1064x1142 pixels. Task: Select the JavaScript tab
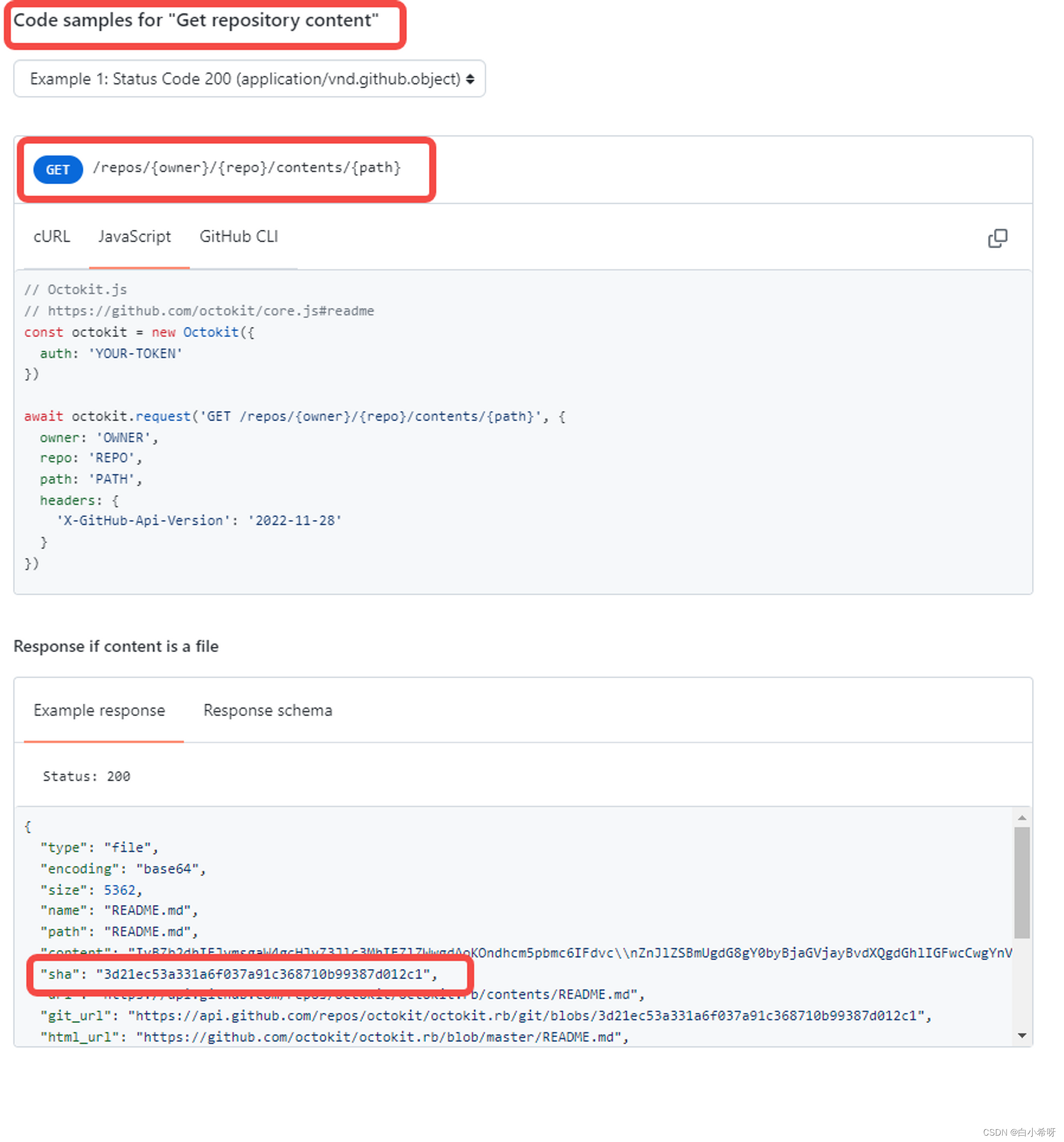135,236
